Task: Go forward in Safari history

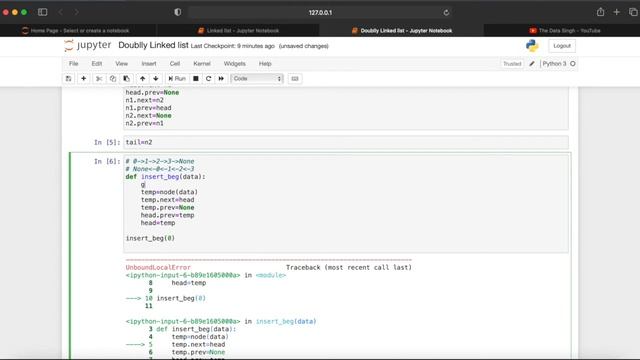Action: click(x=76, y=12)
